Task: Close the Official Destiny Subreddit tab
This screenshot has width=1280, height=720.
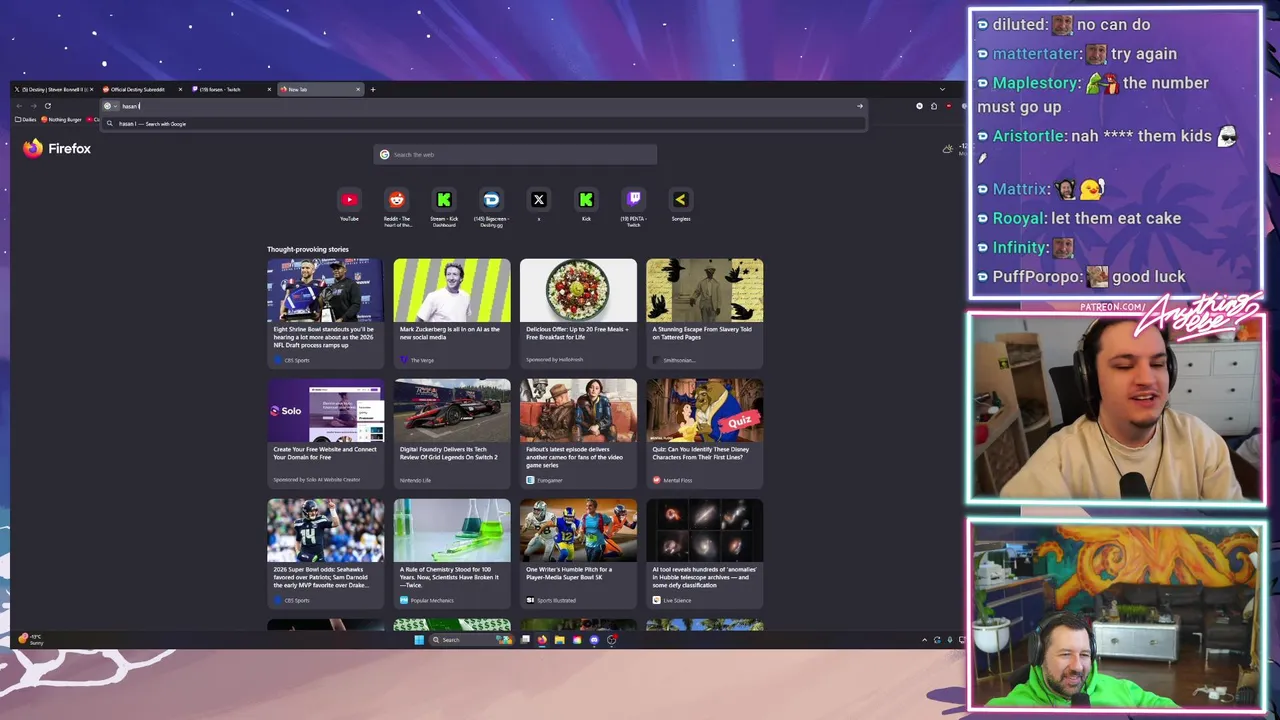Action: (181, 89)
